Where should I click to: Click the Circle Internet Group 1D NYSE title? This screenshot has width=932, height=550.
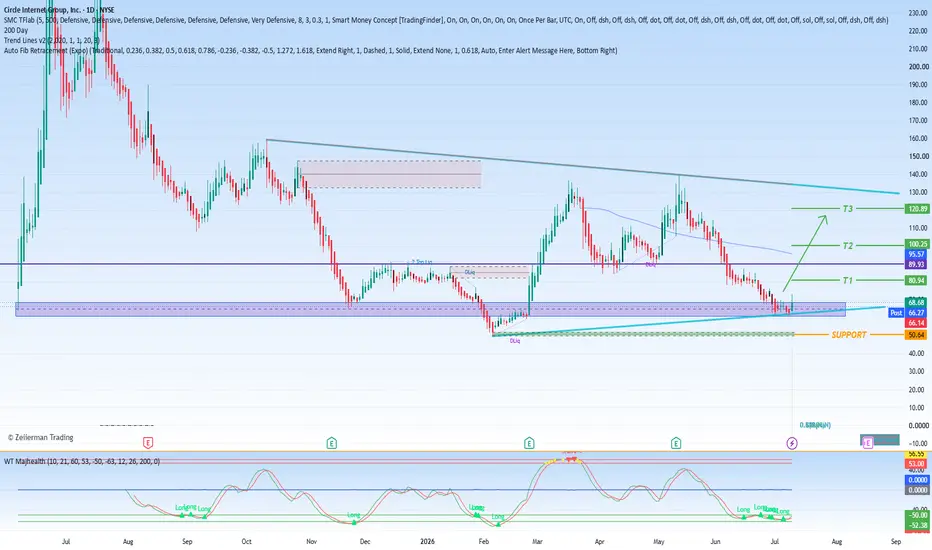click(x=59, y=10)
